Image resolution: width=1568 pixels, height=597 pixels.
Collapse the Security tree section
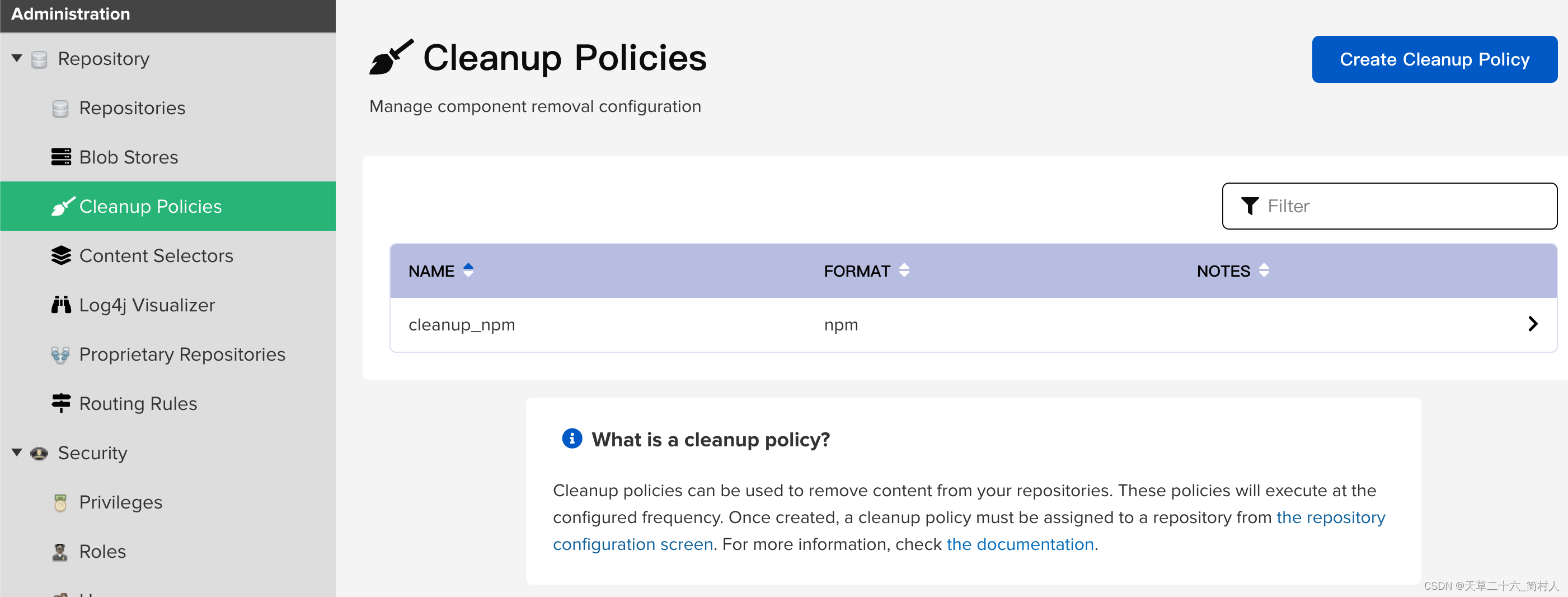tap(17, 453)
